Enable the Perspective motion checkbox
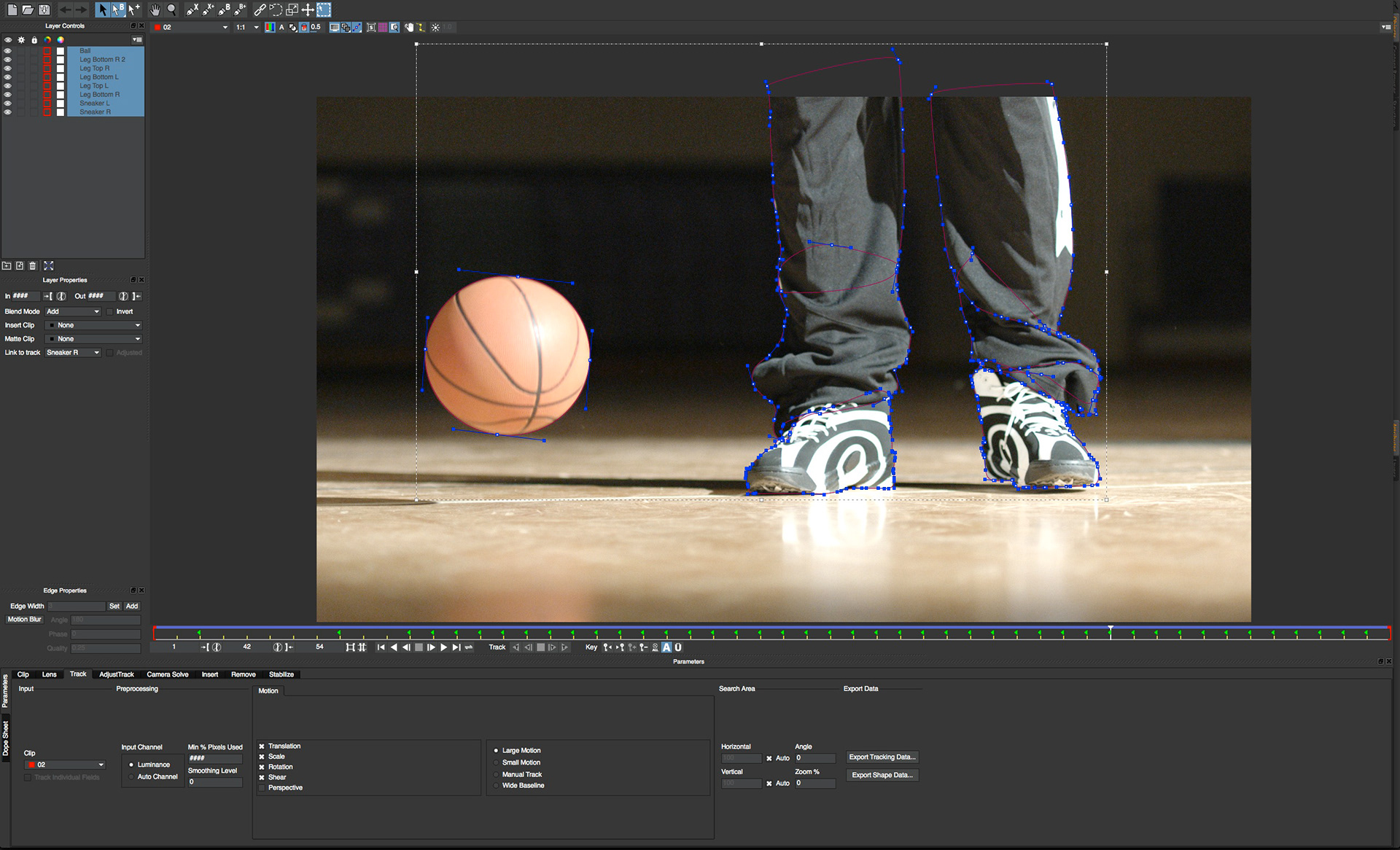The image size is (1400, 850). click(262, 788)
